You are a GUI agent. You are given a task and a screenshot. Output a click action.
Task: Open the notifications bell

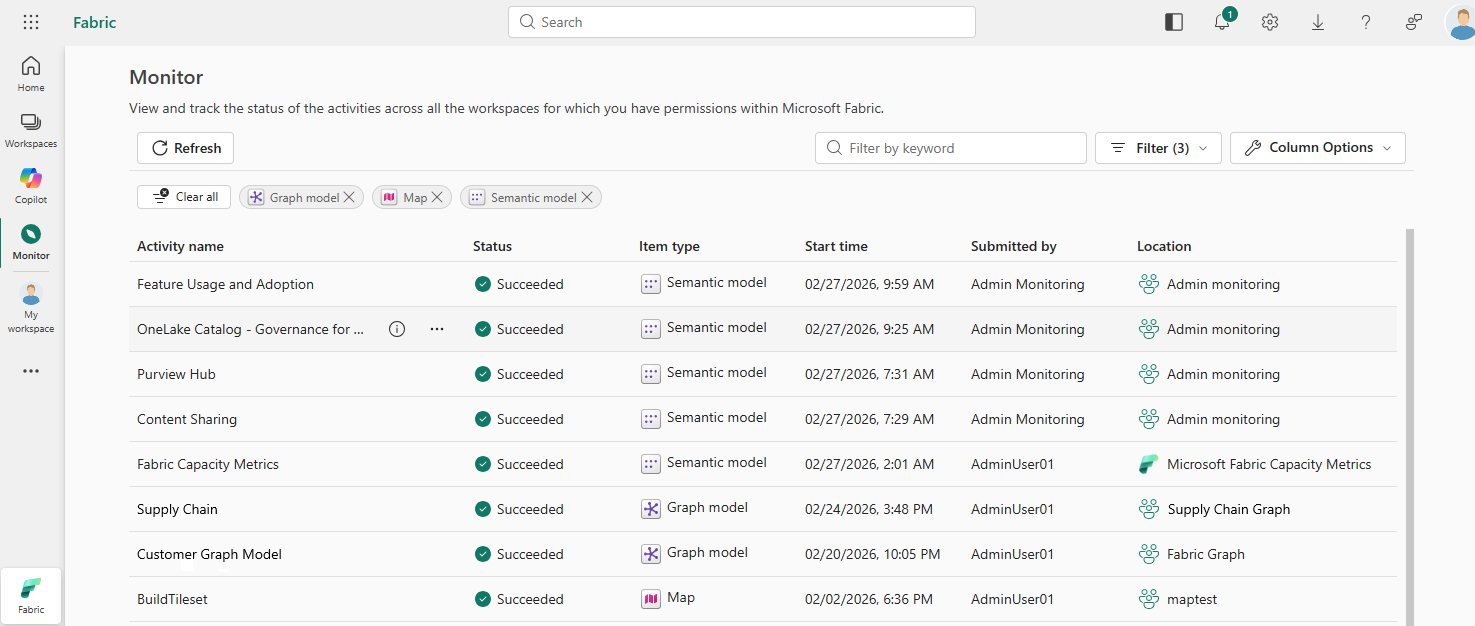pyautogui.click(x=1222, y=22)
